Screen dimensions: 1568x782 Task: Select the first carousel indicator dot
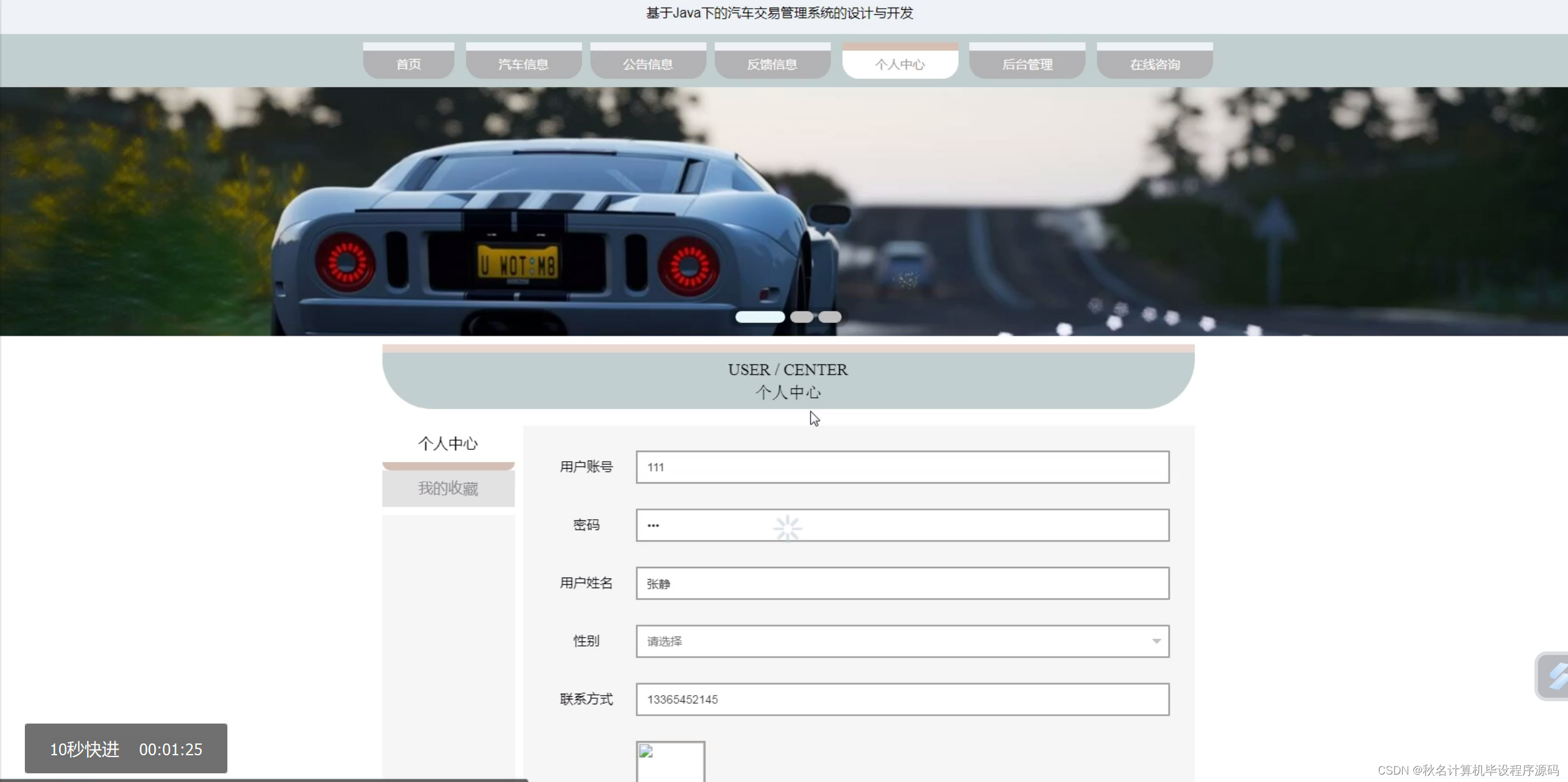point(759,317)
